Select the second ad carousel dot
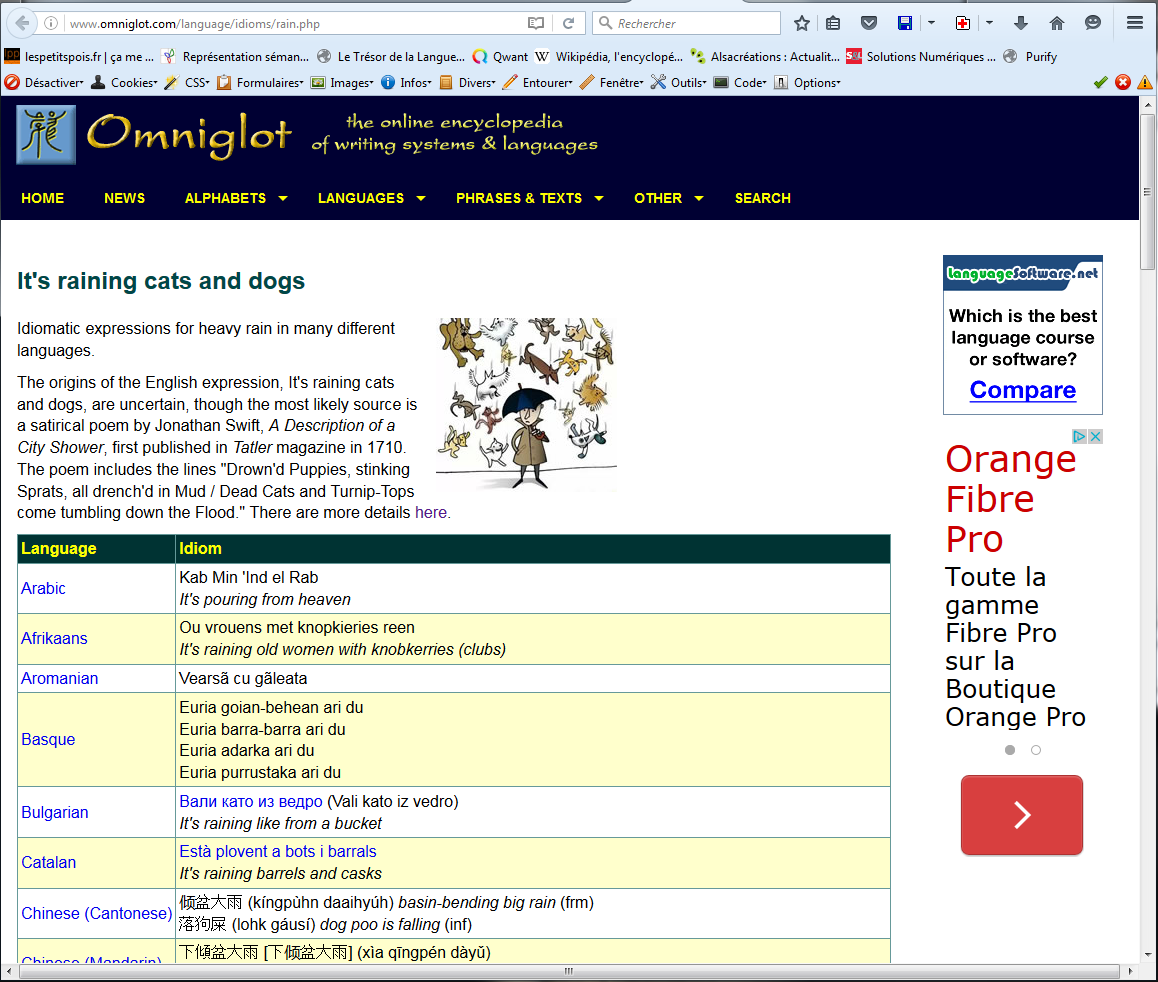1158x982 pixels. tap(1036, 750)
